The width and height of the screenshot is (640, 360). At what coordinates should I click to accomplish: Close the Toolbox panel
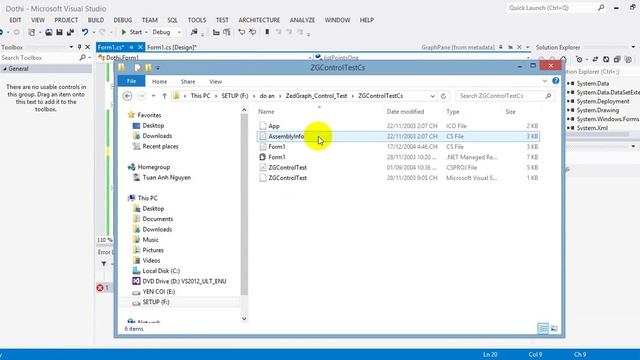[x=87, y=47]
